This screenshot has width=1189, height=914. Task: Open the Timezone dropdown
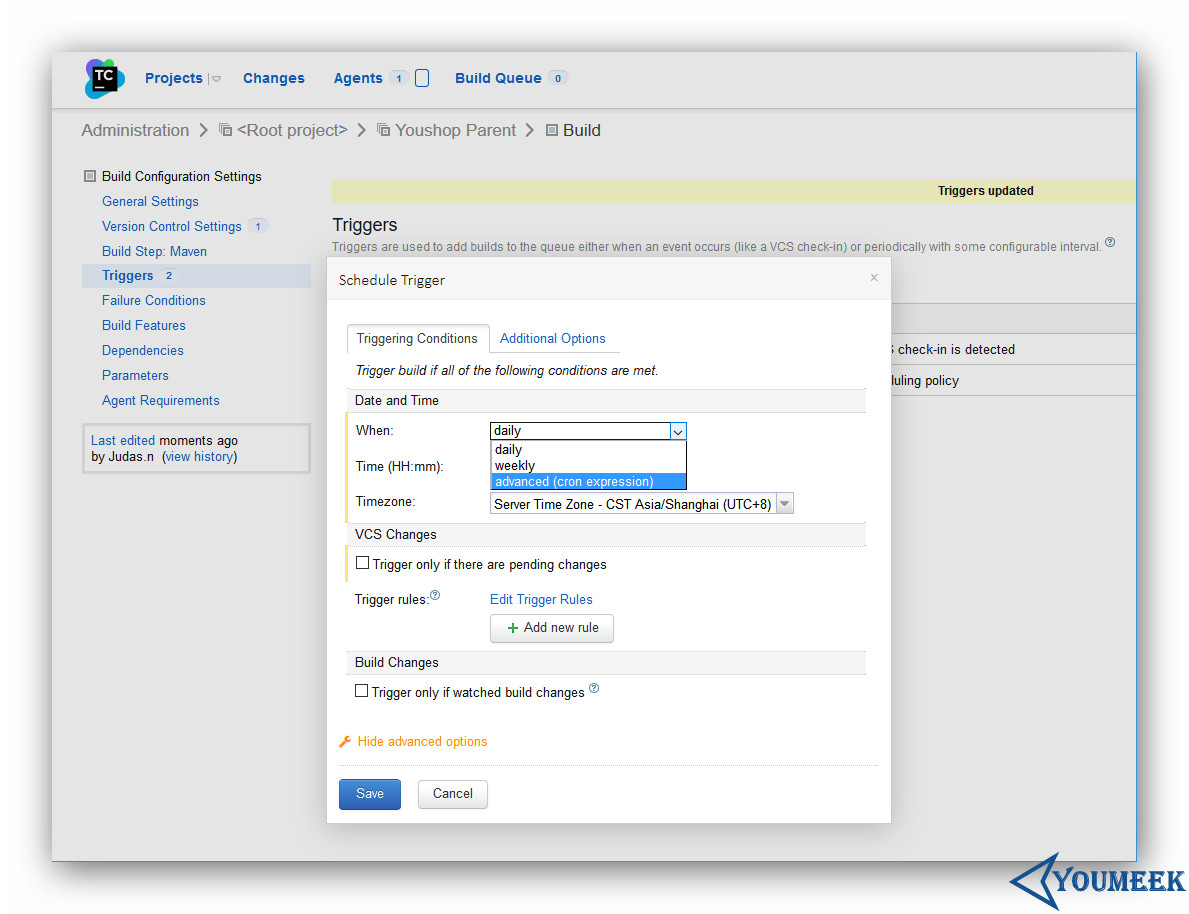click(x=642, y=504)
